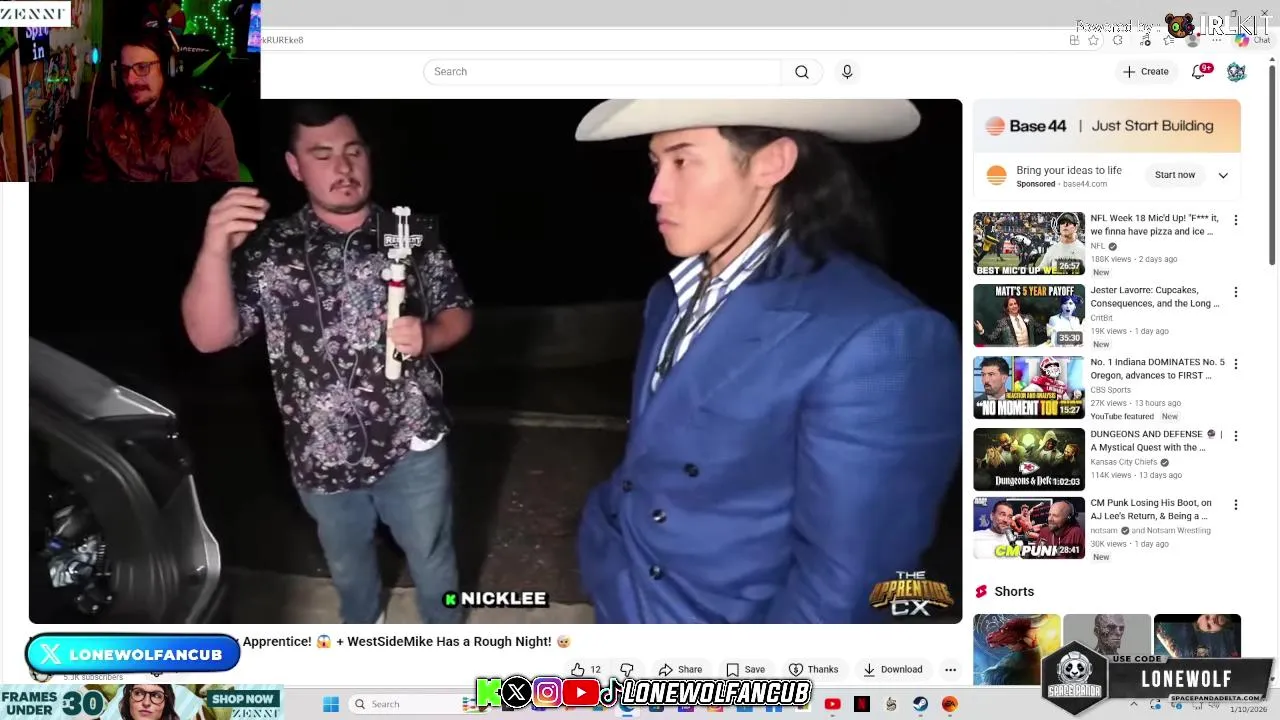1280x720 pixels.
Task: Open Netflix from the taskbar
Action: (862, 704)
